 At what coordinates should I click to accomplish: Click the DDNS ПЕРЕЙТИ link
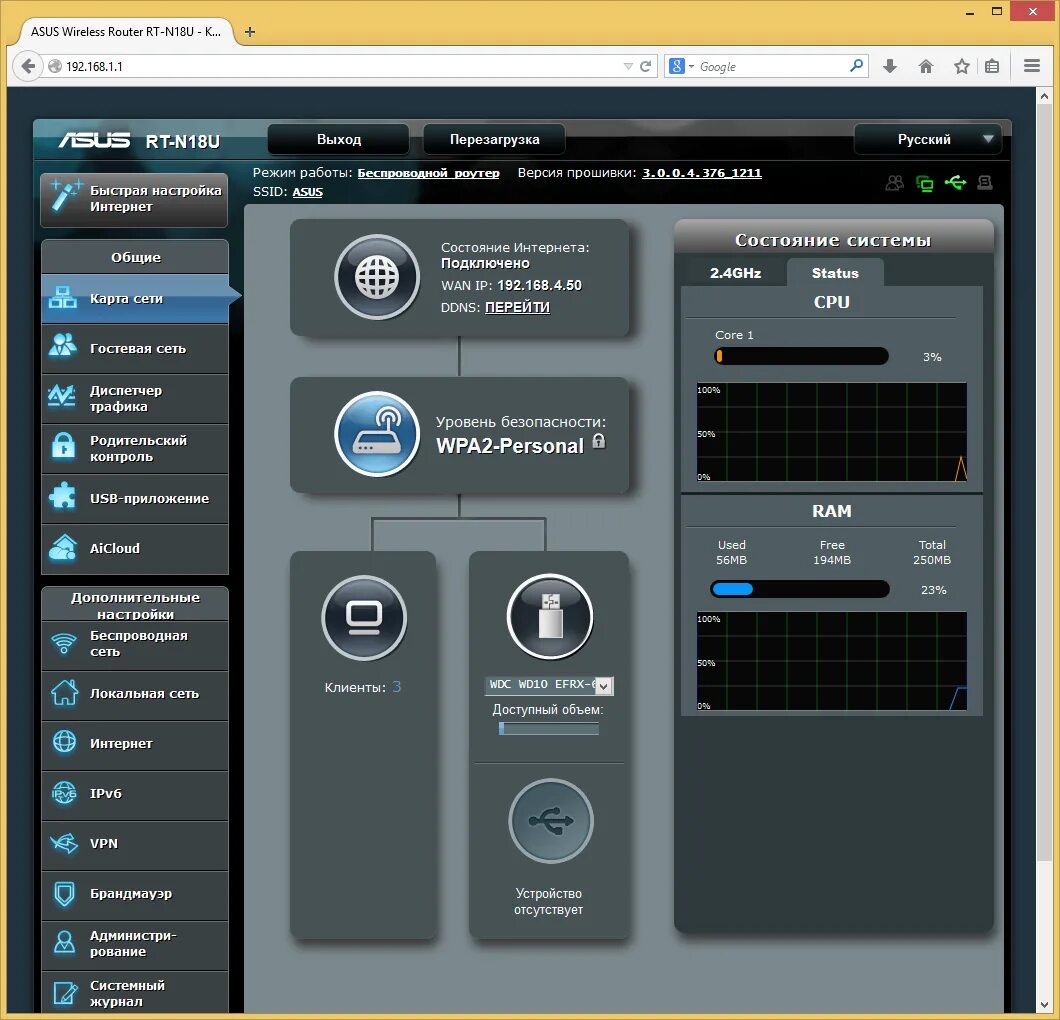pos(517,307)
